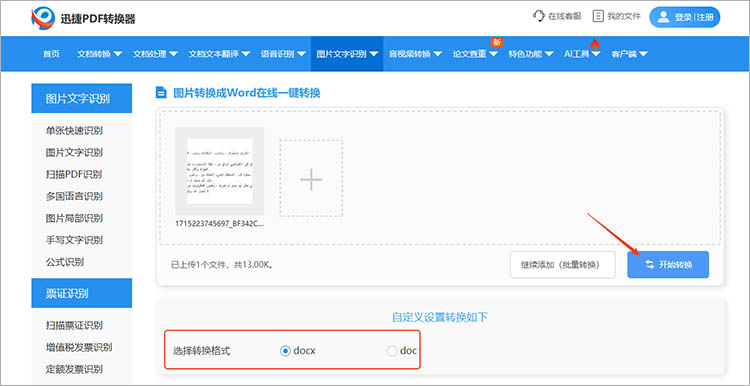The height and width of the screenshot is (386, 750).
Task: Click the document icon beside page title
Action: pyautogui.click(x=161, y=93)
